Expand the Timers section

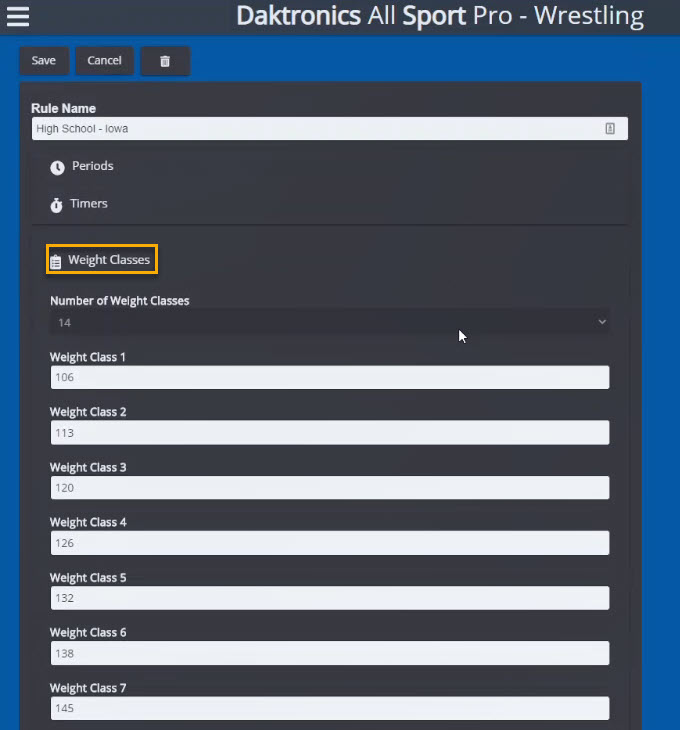pos(89,204)
